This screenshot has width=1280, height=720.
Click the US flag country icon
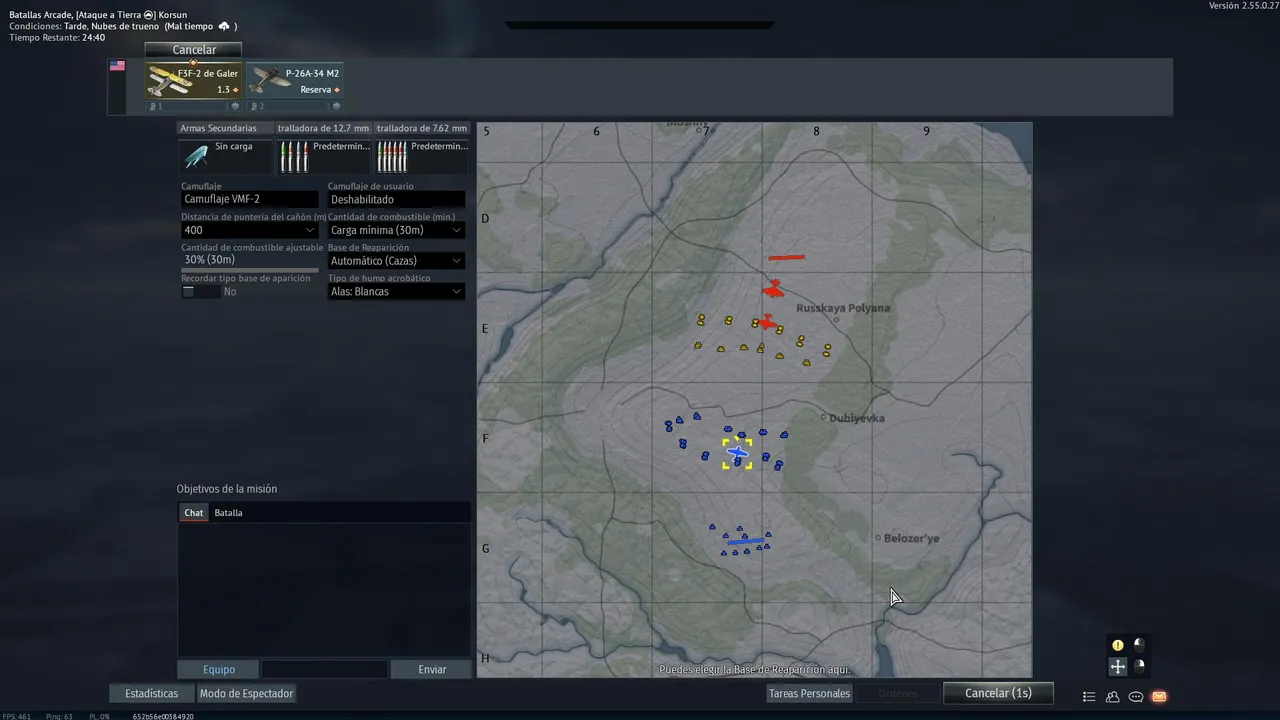pyautogui.click(x=117, y=66)
